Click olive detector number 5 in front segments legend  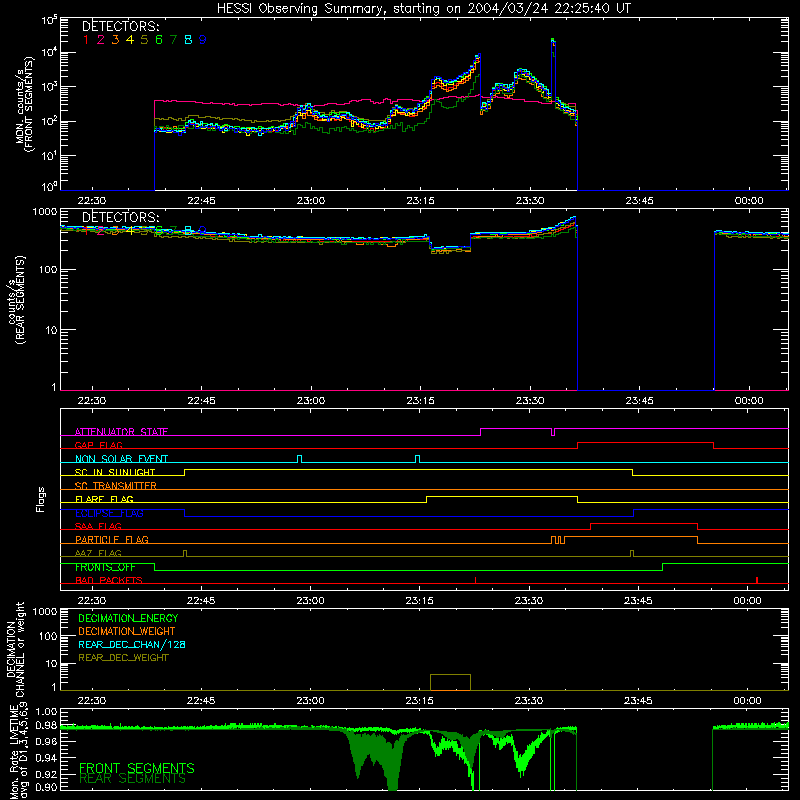[x=144, y=40]
